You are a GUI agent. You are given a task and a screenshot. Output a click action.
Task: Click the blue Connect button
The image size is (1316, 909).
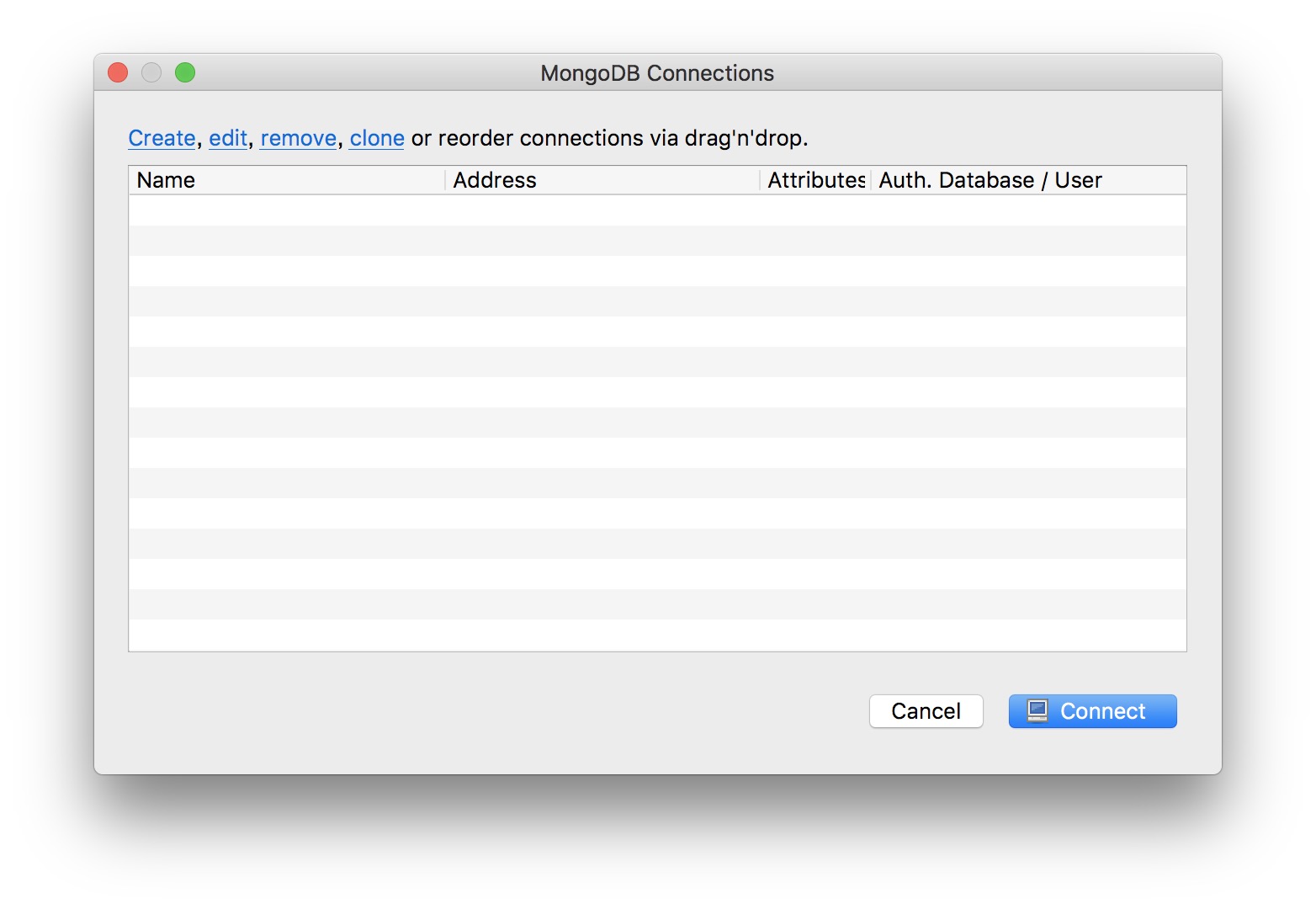pyautogui.click(x=1092, y=711)
